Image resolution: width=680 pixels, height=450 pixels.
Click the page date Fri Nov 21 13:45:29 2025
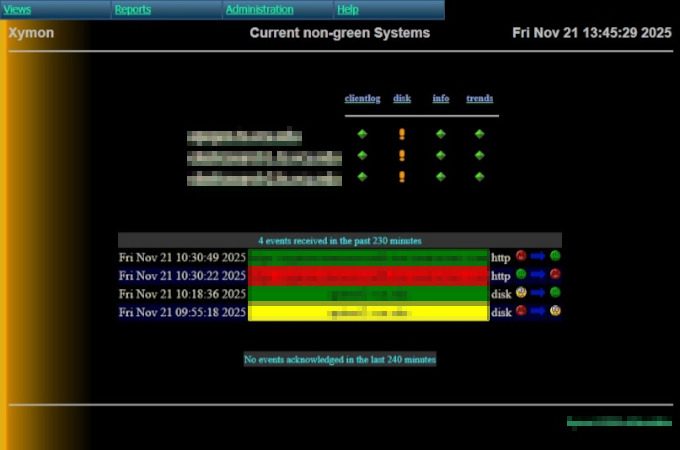(x=592, y=33)
